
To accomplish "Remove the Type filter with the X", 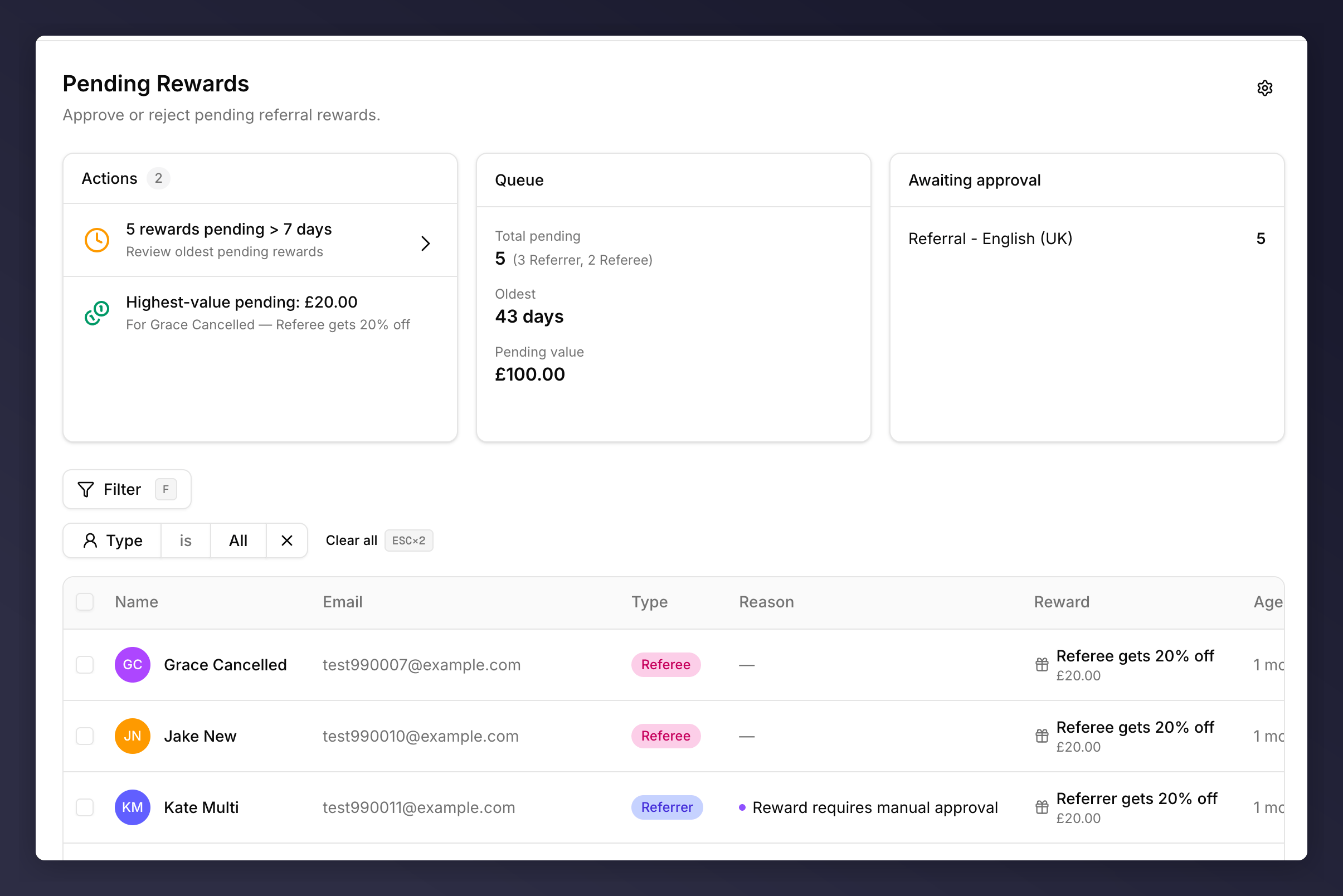I will pos(287,540).
